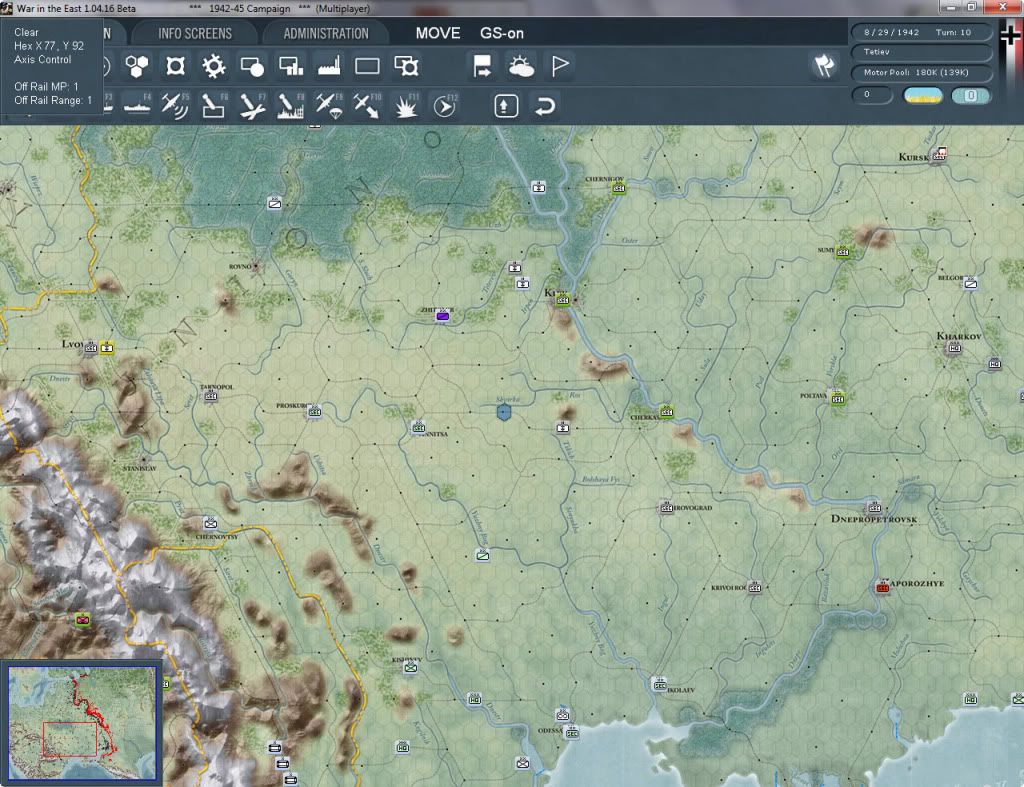
Task: Click the F11 explosion icon
Action: tap(406, 106)
